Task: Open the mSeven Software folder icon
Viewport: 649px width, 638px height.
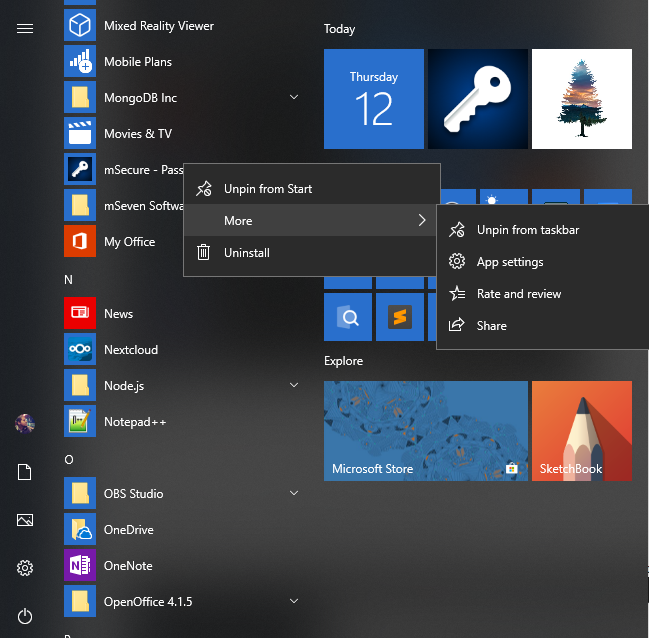Action: click(80, 205)
